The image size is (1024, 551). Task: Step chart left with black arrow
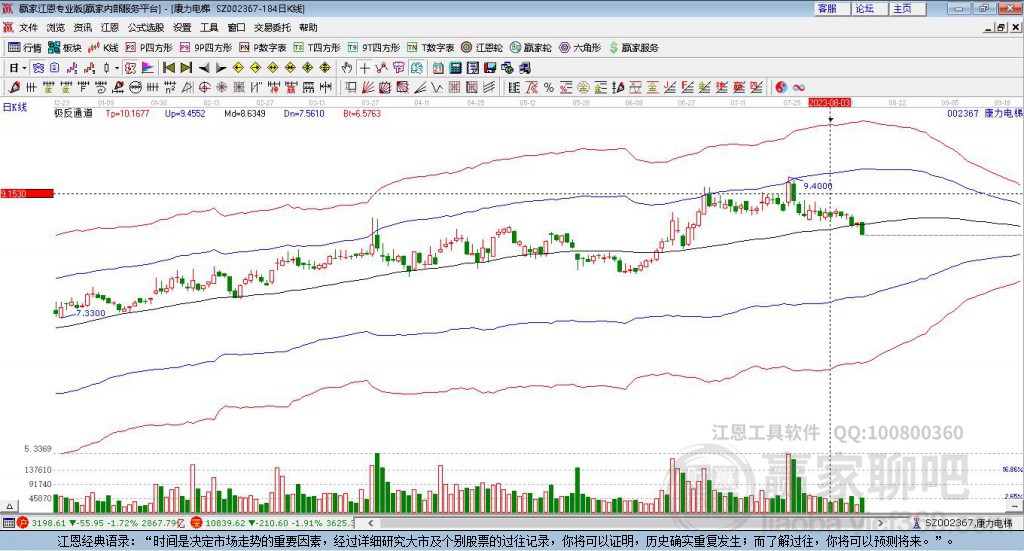(x=204, y=68)
